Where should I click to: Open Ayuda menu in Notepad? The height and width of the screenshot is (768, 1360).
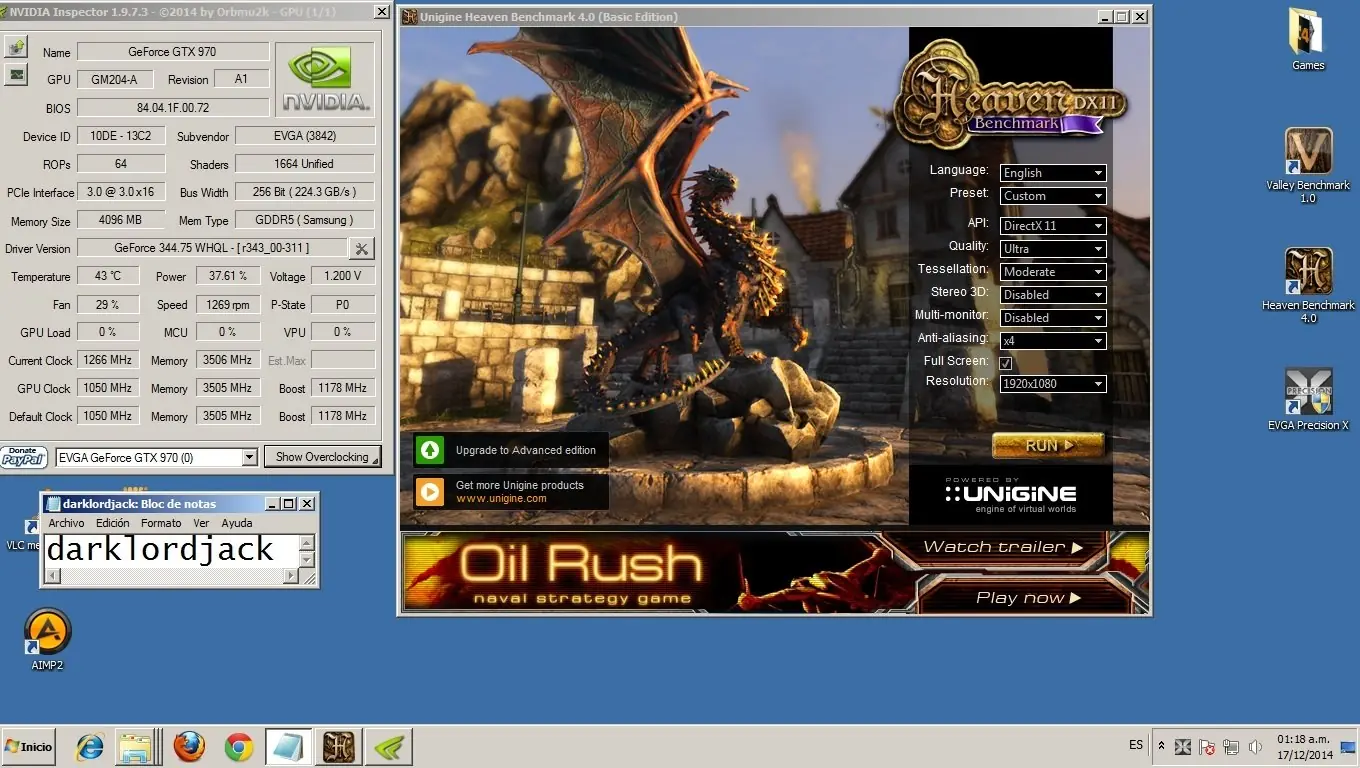click(237, 523)
